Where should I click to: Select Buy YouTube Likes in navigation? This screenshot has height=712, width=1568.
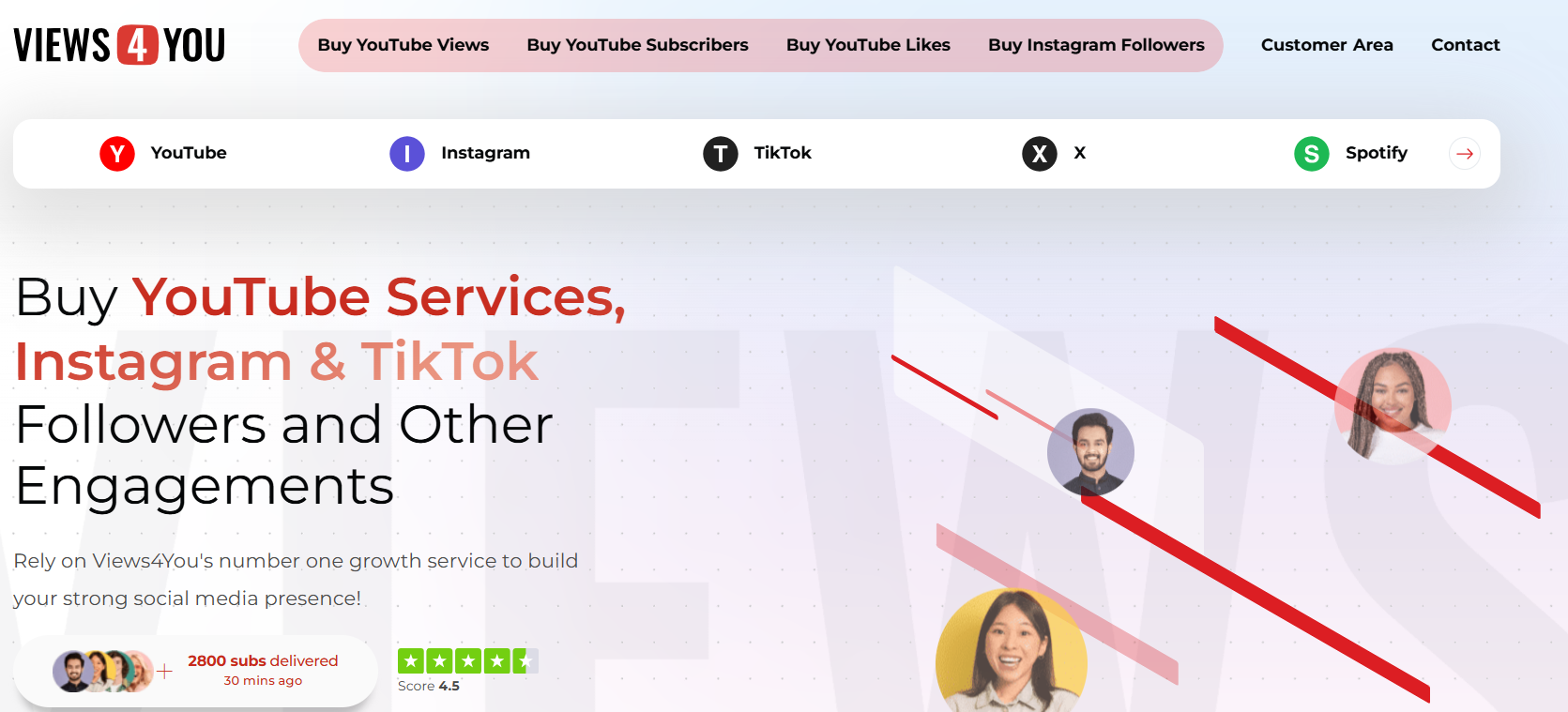[868, 45]
